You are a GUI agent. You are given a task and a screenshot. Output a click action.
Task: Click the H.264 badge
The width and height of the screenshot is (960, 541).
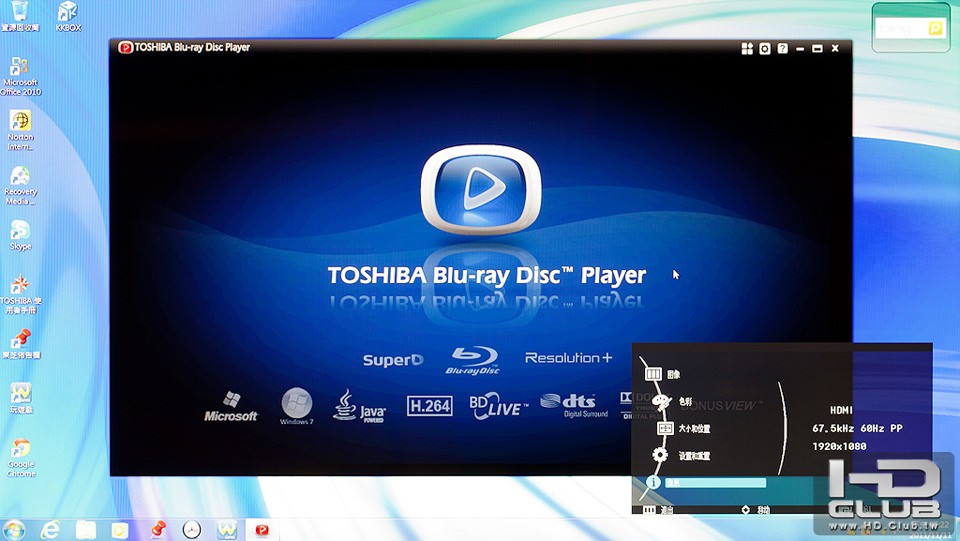pos(430,405)
